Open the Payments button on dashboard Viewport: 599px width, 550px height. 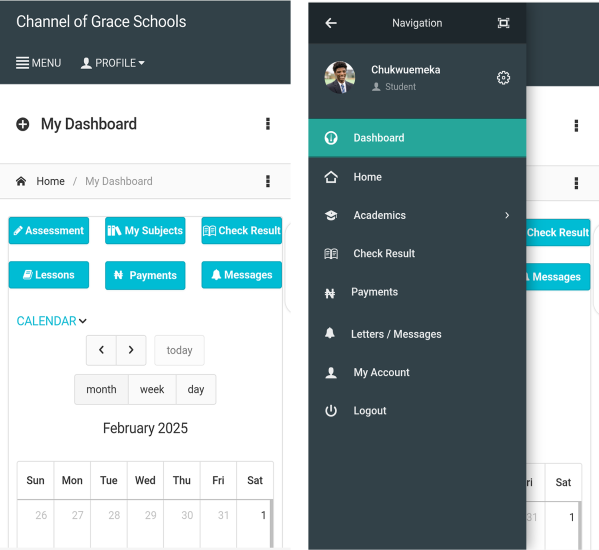(x=145, y=275)
